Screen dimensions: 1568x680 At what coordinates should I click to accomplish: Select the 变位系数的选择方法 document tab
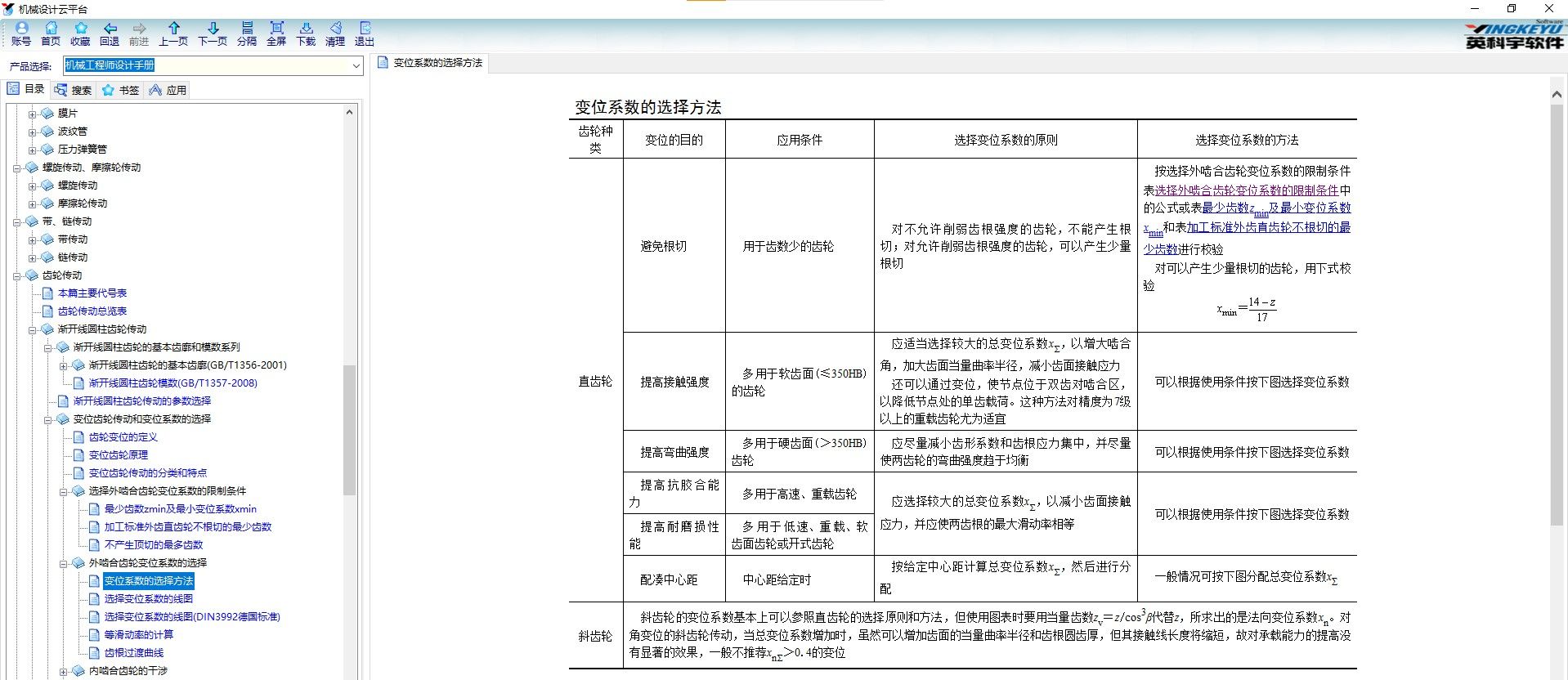tap(430, 63)
